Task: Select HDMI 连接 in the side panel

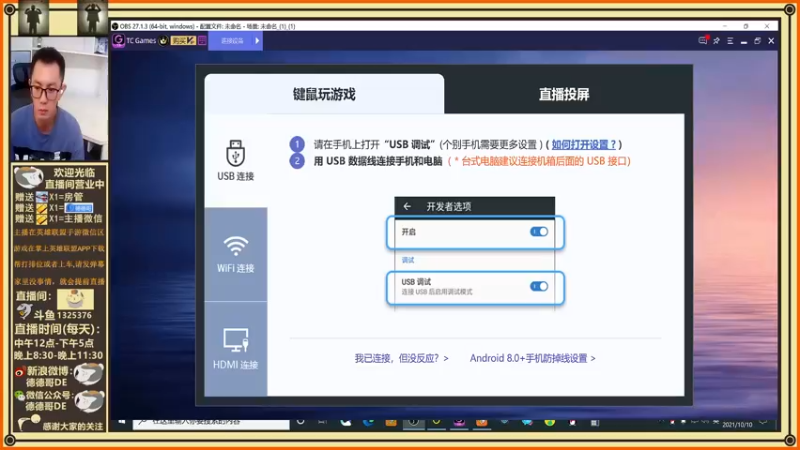Action: 236,349
